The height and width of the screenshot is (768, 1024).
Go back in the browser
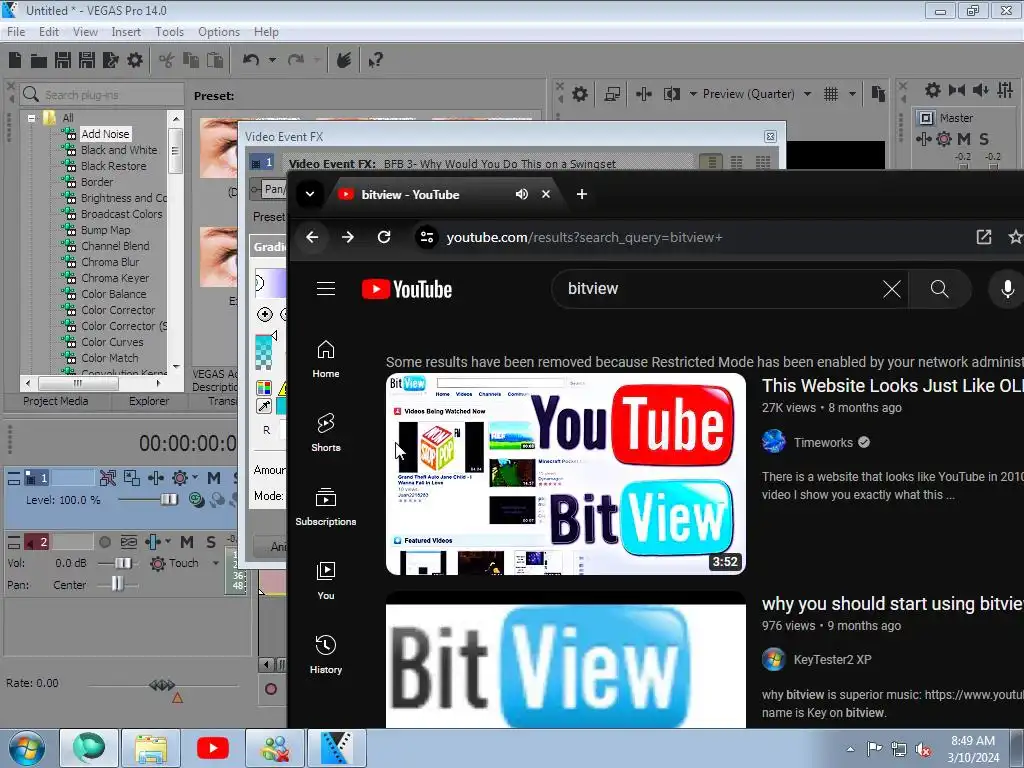tap(312, 237)
